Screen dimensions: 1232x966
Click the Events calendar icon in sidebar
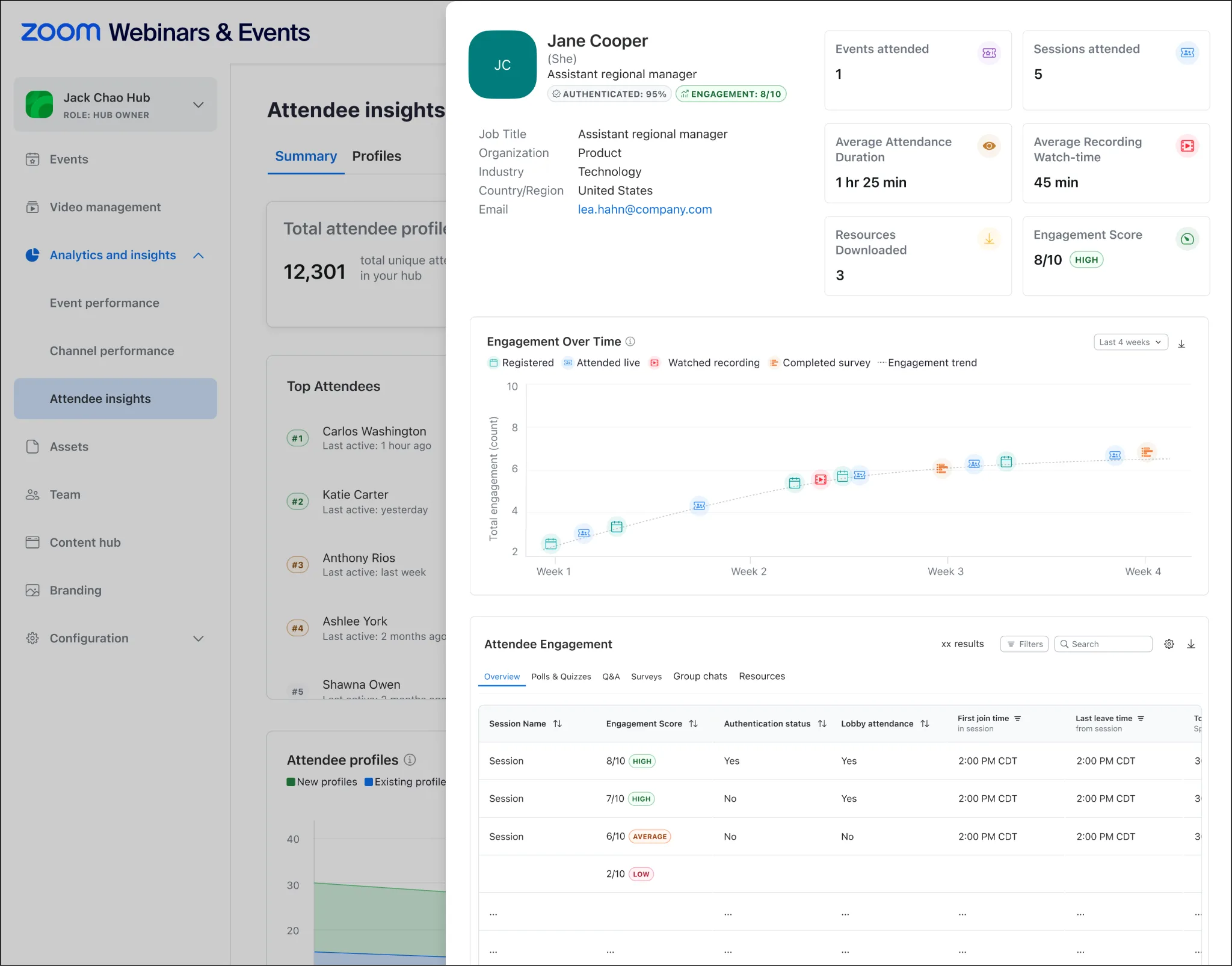click(x=32, y=159)
